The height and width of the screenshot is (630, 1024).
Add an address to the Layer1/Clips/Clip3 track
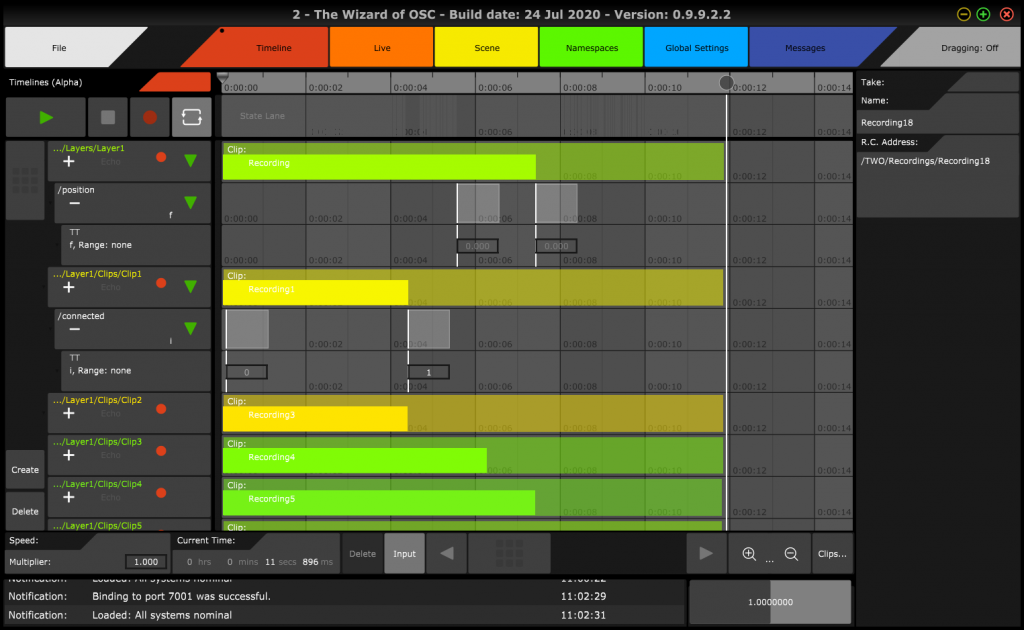pos(69,455)
